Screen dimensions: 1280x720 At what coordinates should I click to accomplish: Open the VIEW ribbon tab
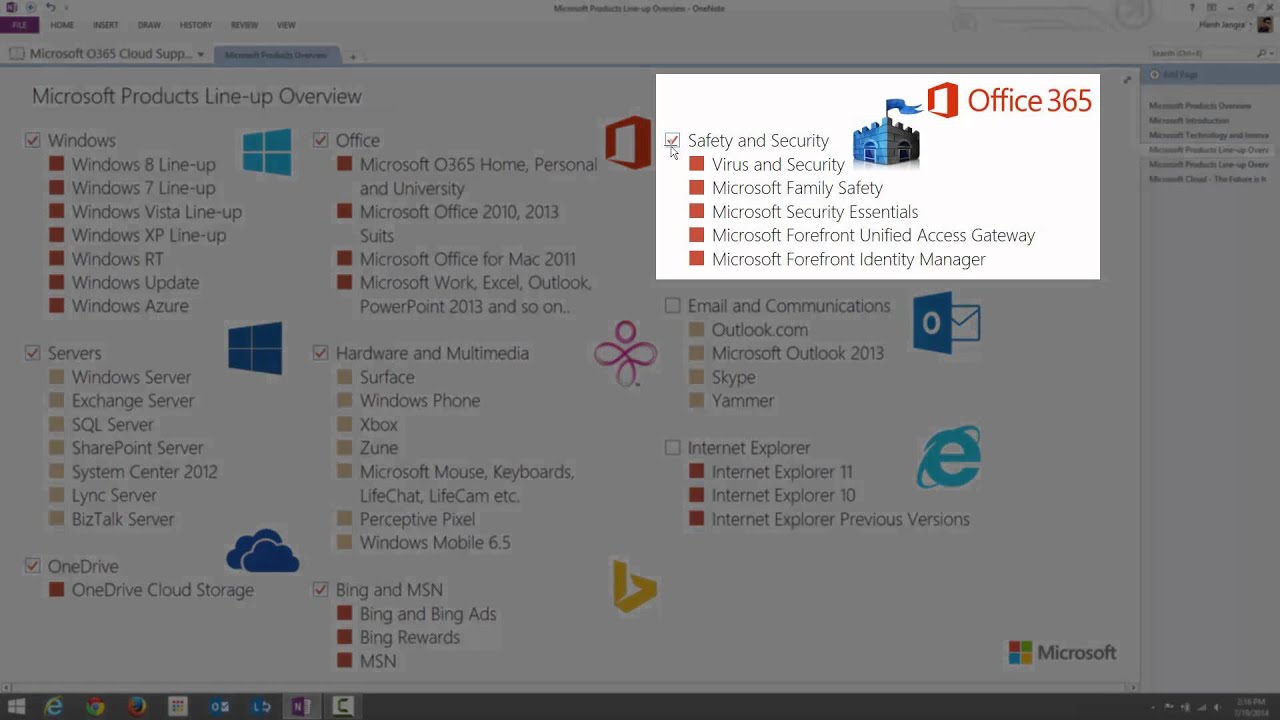[286, 25]
